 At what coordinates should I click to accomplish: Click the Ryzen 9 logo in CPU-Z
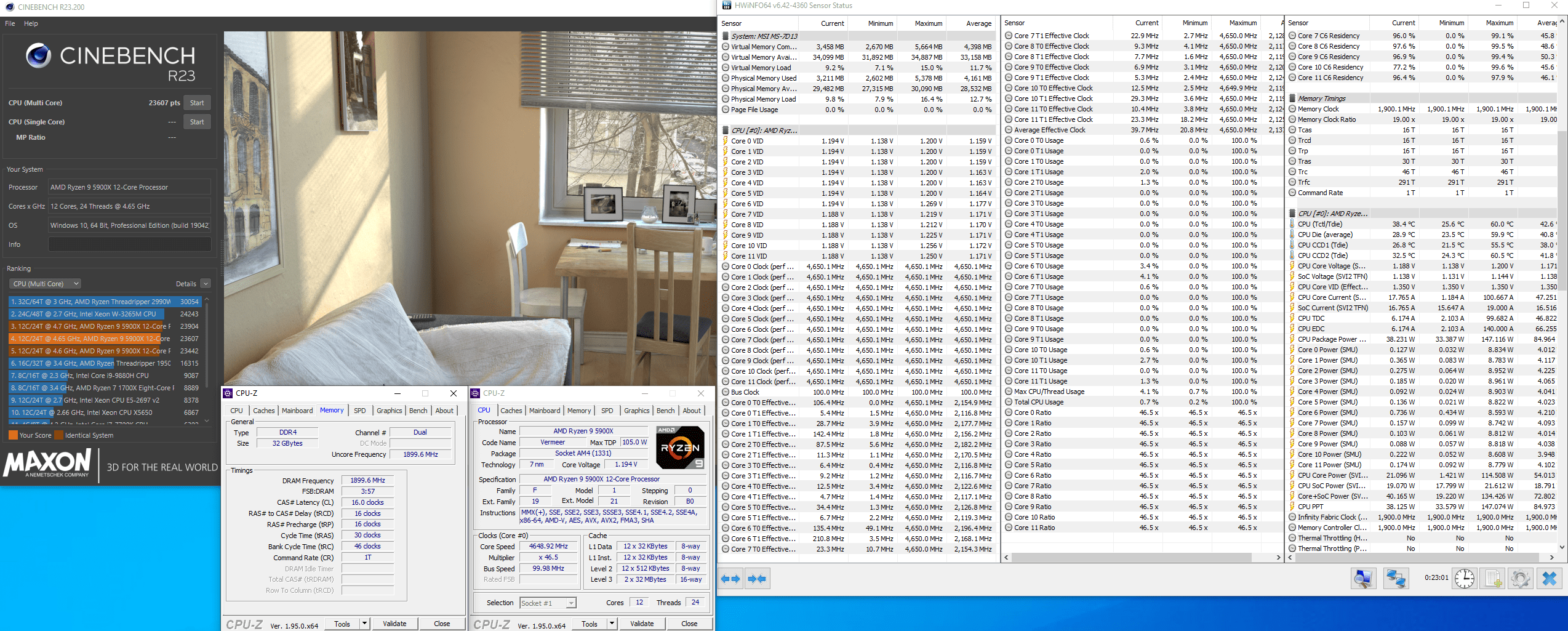680,448
